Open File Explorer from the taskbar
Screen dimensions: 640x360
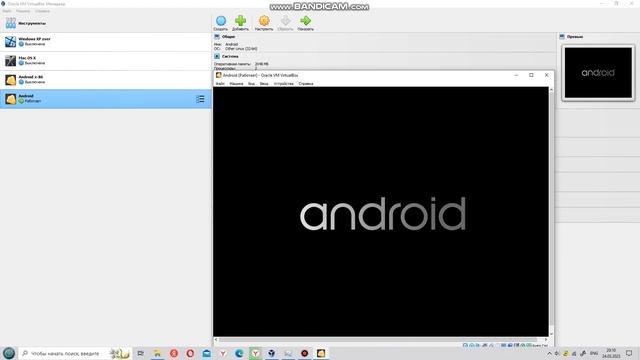157,353
